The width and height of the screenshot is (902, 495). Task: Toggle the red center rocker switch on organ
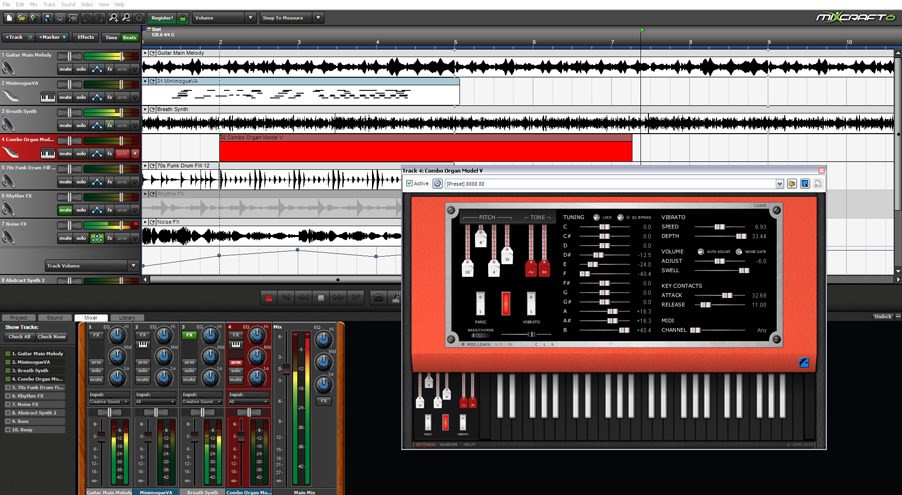pos(506,303)
